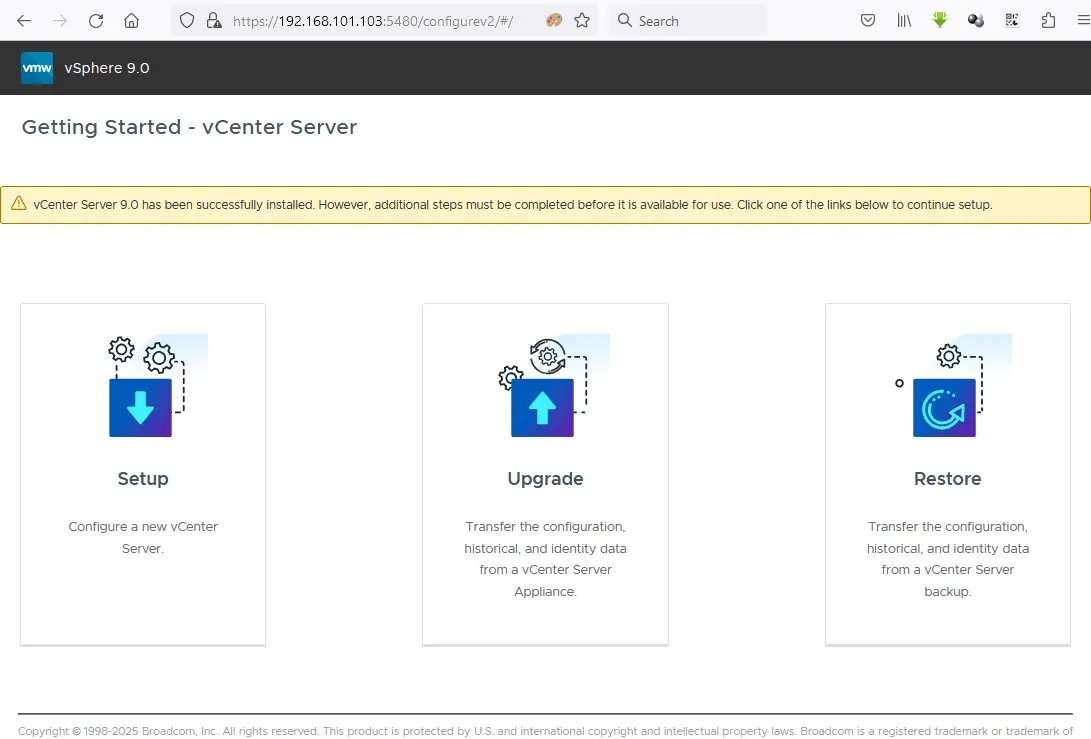The image size is (1091, 739).
Task: Open the Firefox Library icon
Action: point(904,20)
